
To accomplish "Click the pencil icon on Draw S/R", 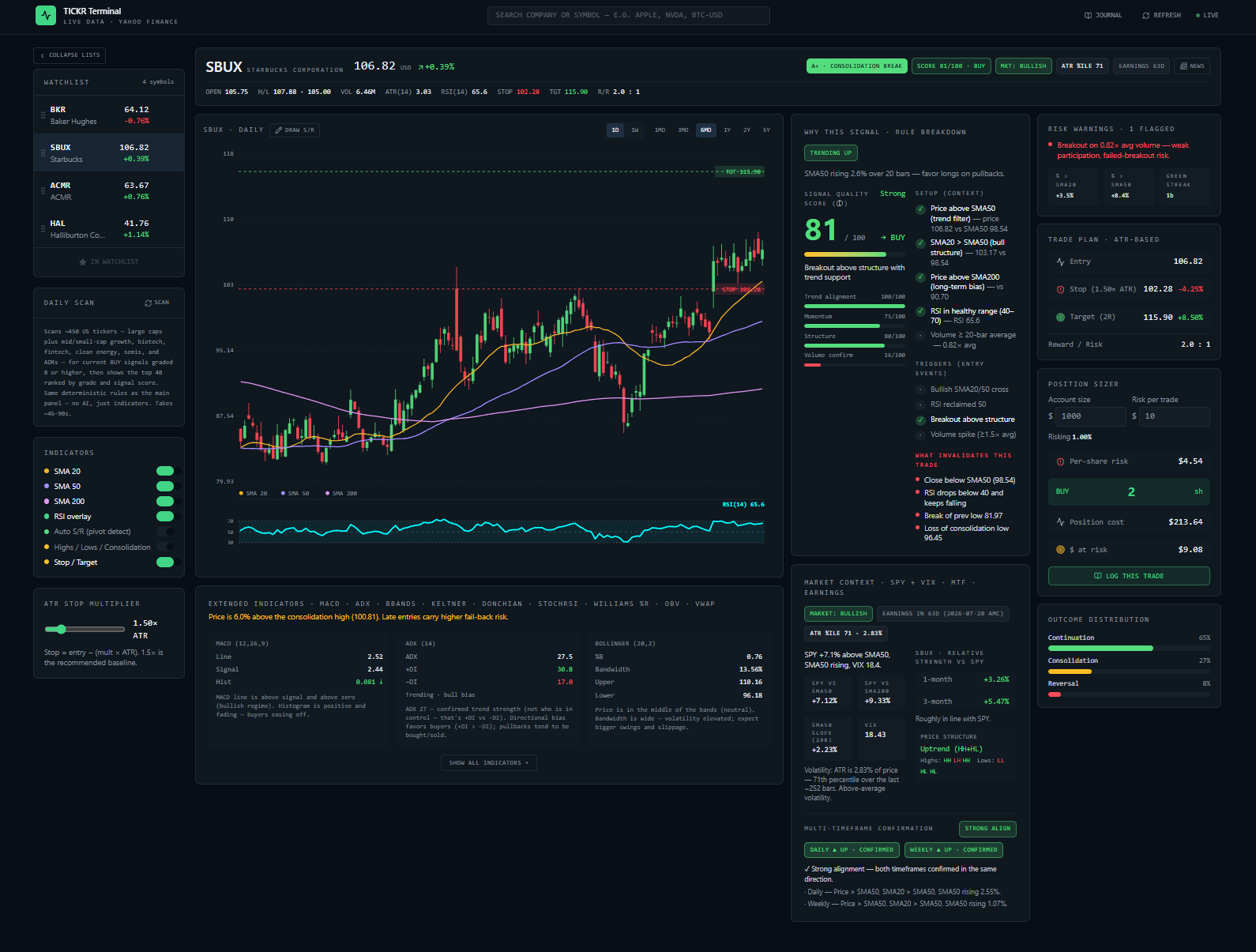I will [278, 130].
